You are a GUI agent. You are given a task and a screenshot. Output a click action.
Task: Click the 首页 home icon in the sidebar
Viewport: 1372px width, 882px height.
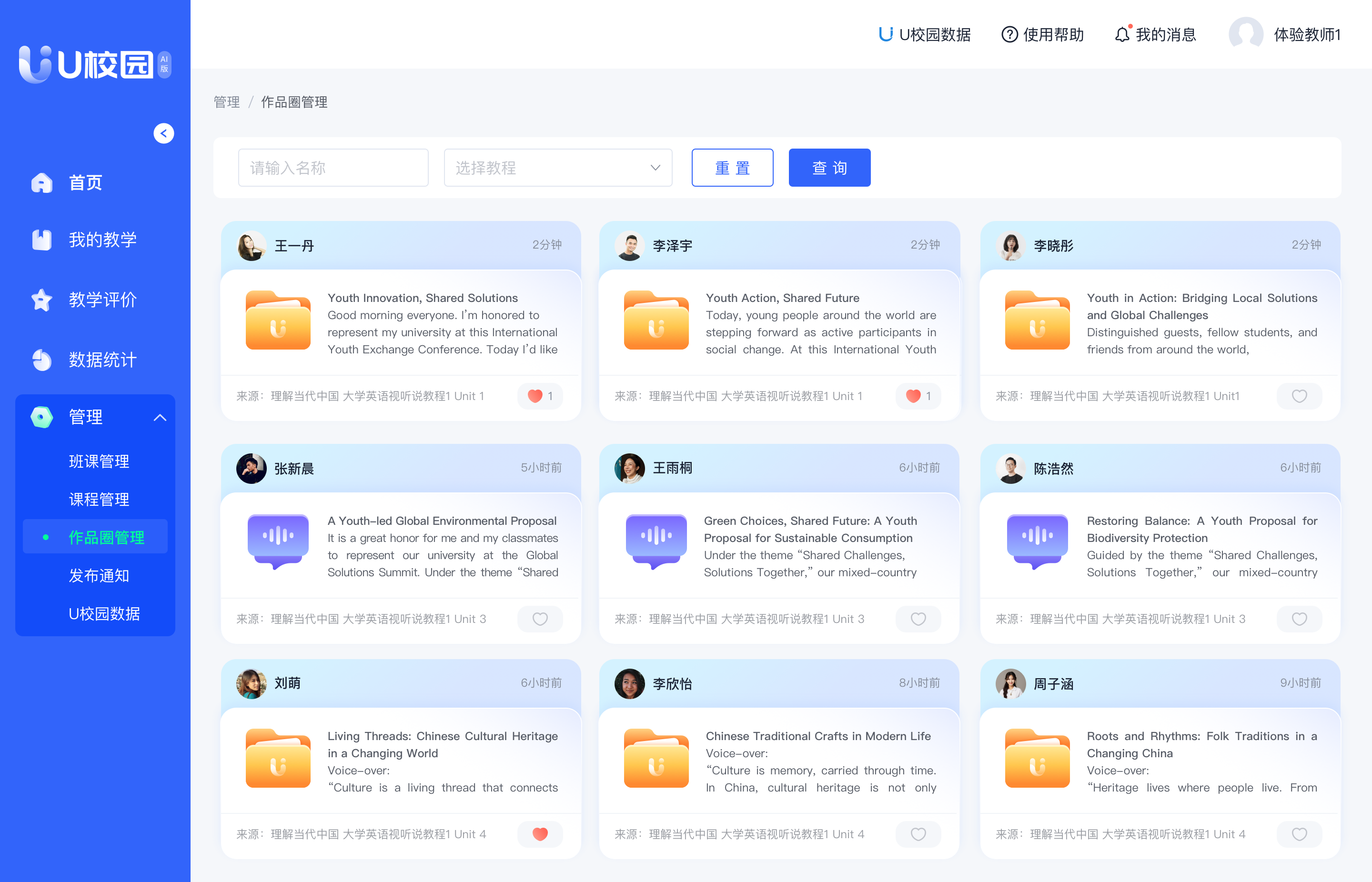[42, 183]
